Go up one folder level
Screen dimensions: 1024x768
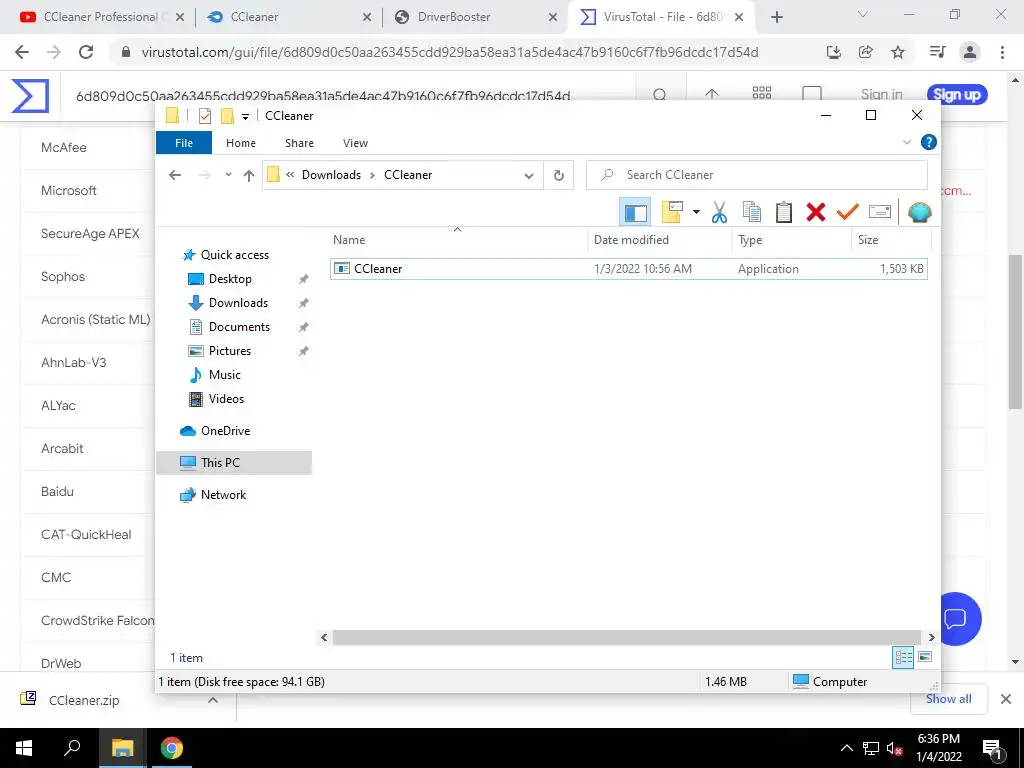coord(249,175)
